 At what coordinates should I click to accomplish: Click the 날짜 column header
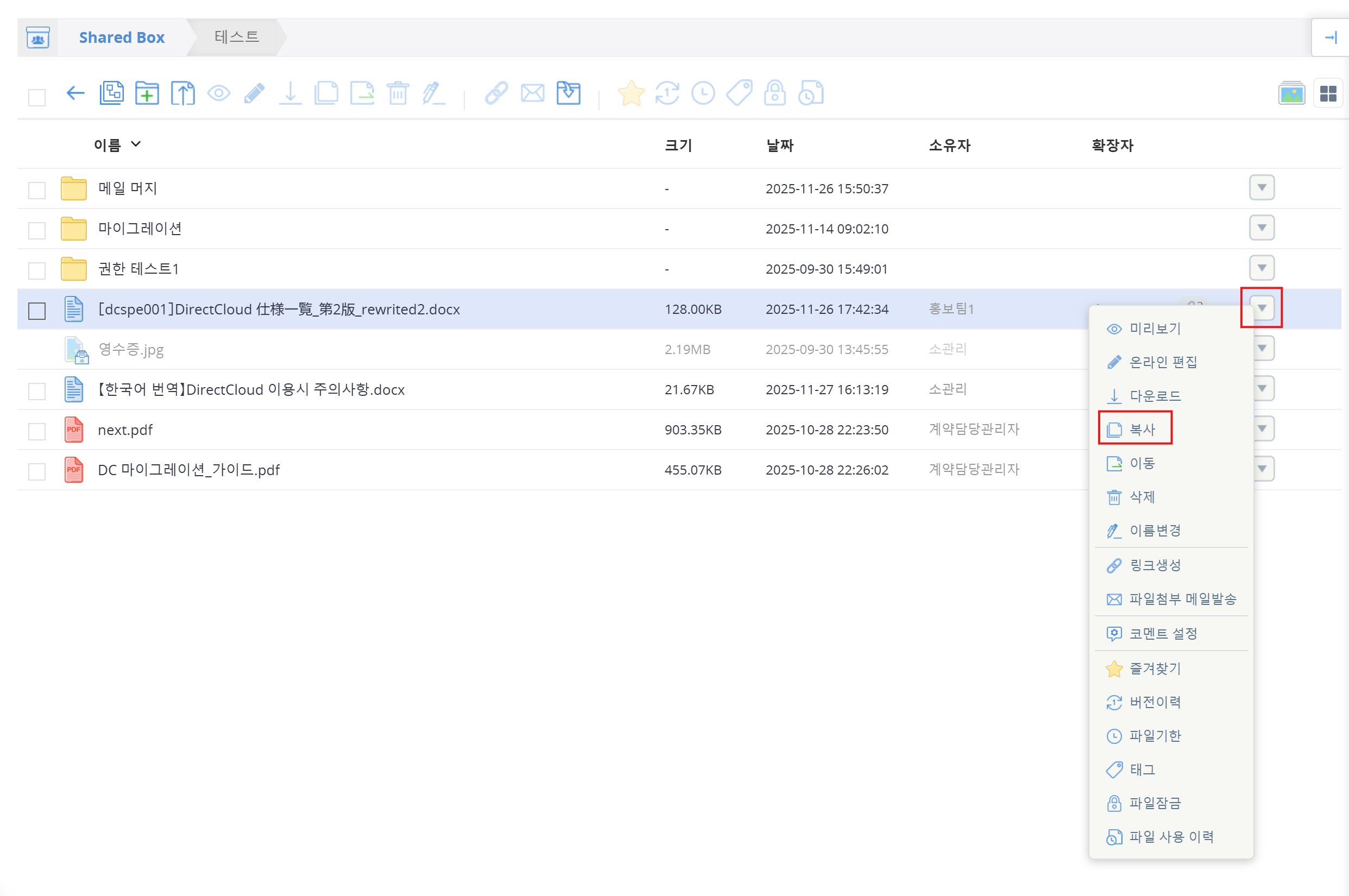779,145
